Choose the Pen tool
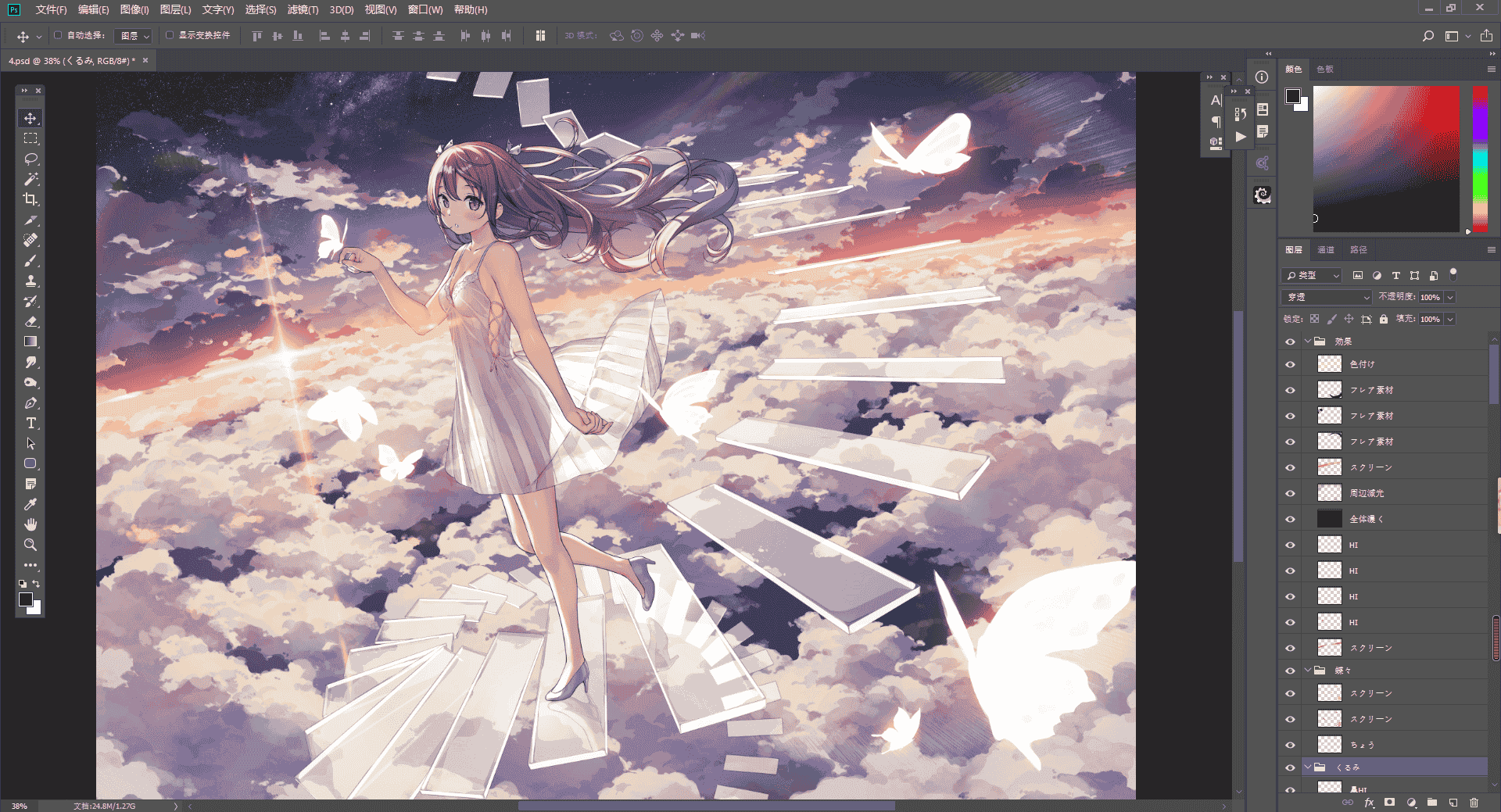1501x812 pixels. tap(30, 402)
